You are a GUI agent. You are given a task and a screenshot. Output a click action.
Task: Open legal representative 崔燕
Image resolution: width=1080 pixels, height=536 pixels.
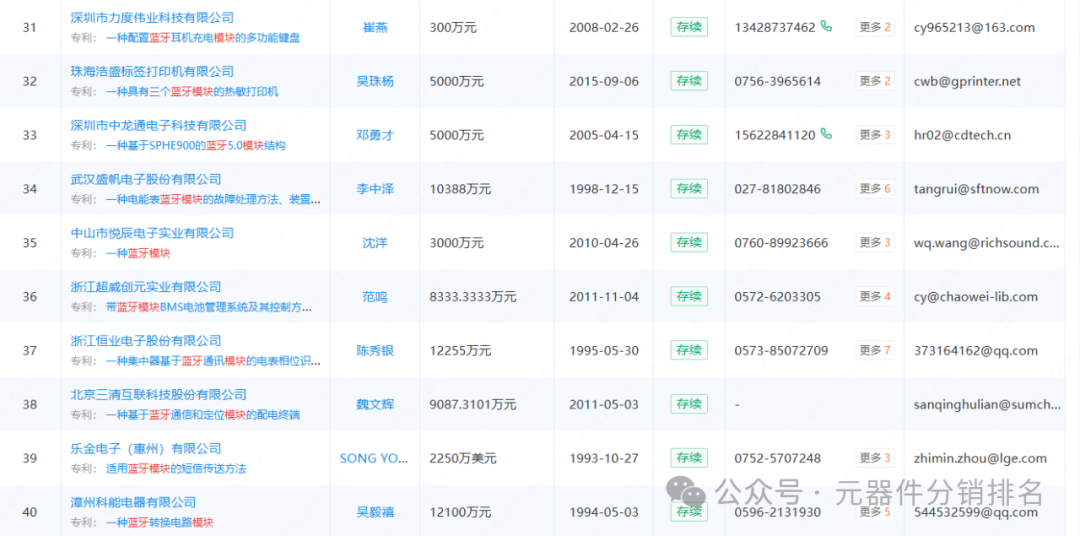pyautogui.click(x=375, y=28)
